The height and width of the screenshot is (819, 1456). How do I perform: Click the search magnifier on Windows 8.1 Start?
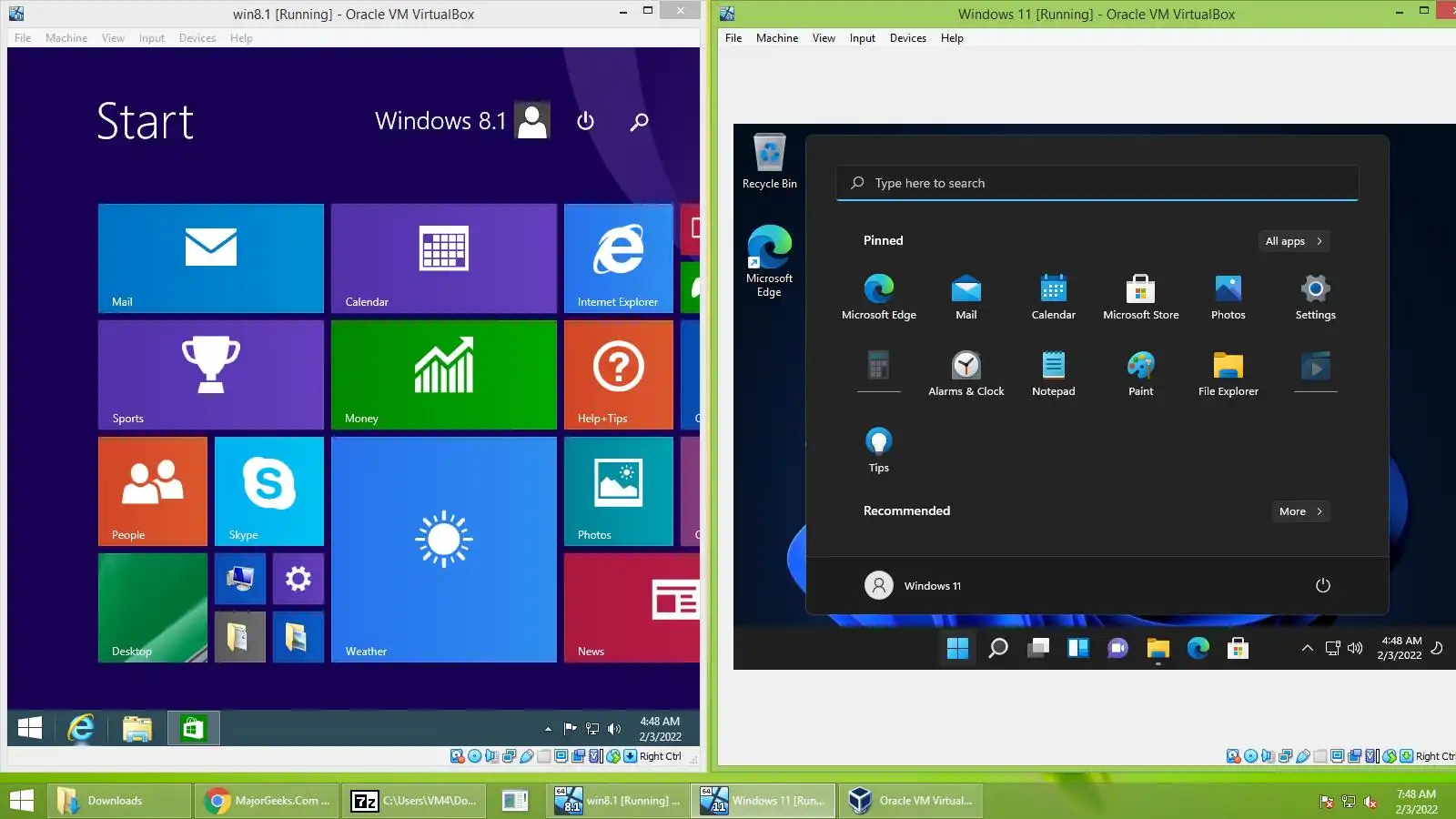640,121
